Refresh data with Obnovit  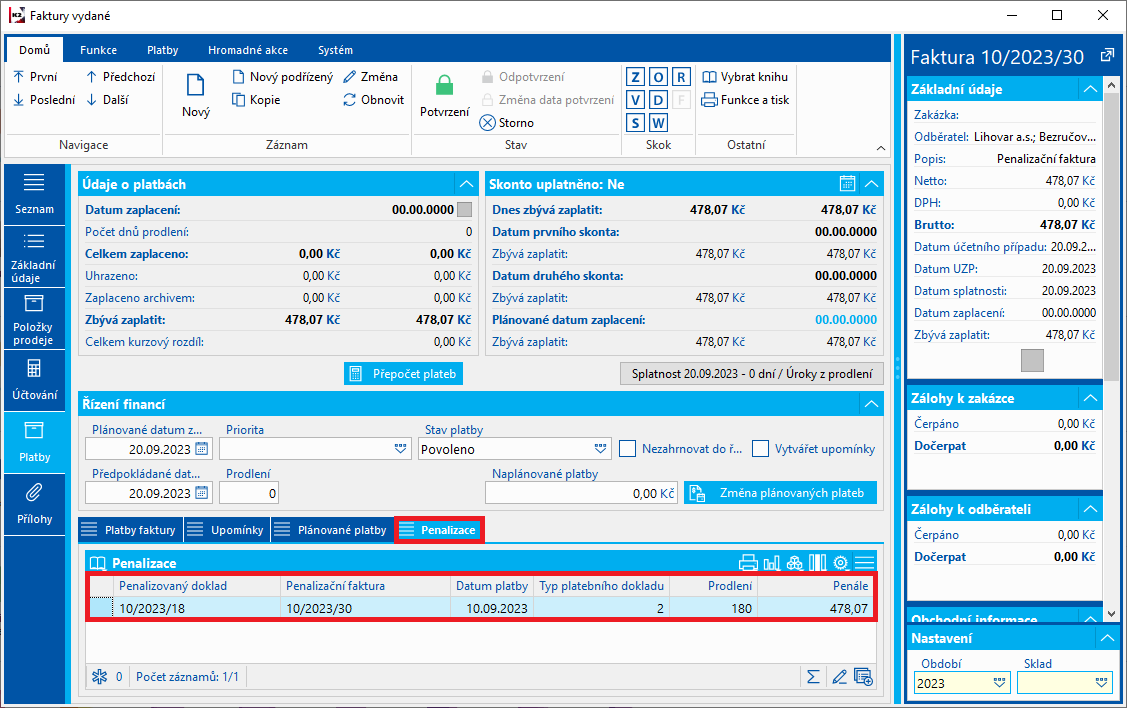point(374,100)
